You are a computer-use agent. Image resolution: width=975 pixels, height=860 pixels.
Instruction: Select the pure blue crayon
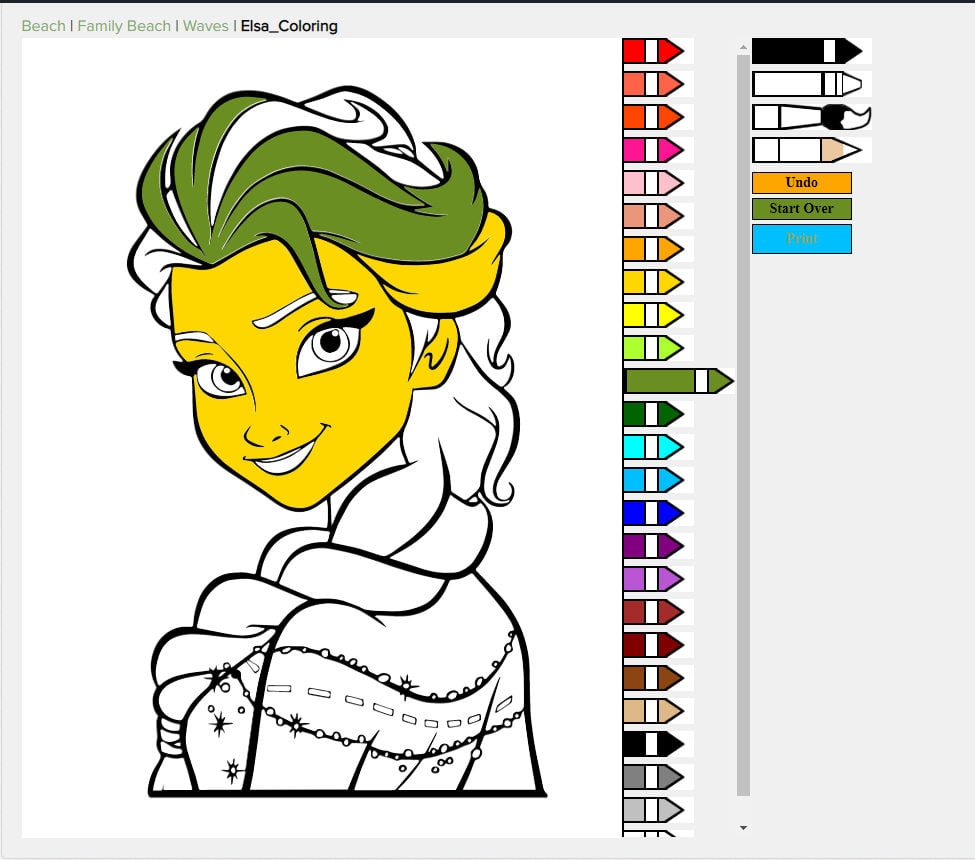(654, 513)
